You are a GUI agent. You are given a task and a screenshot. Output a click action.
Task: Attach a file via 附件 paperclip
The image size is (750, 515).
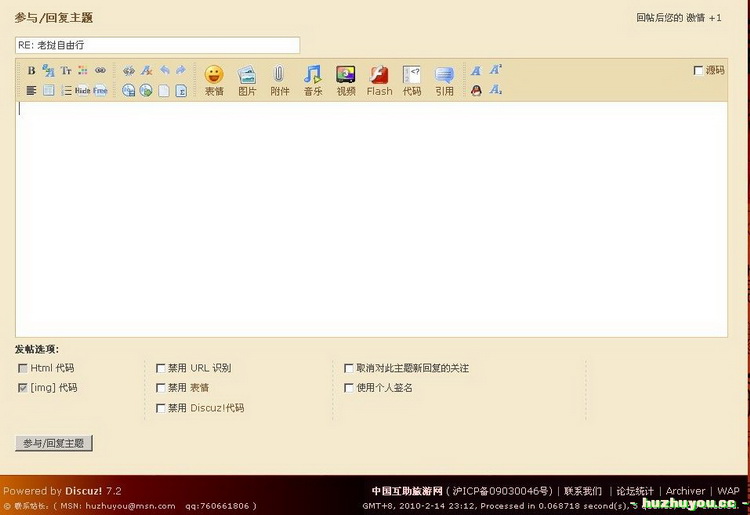[x=279, y=80]
